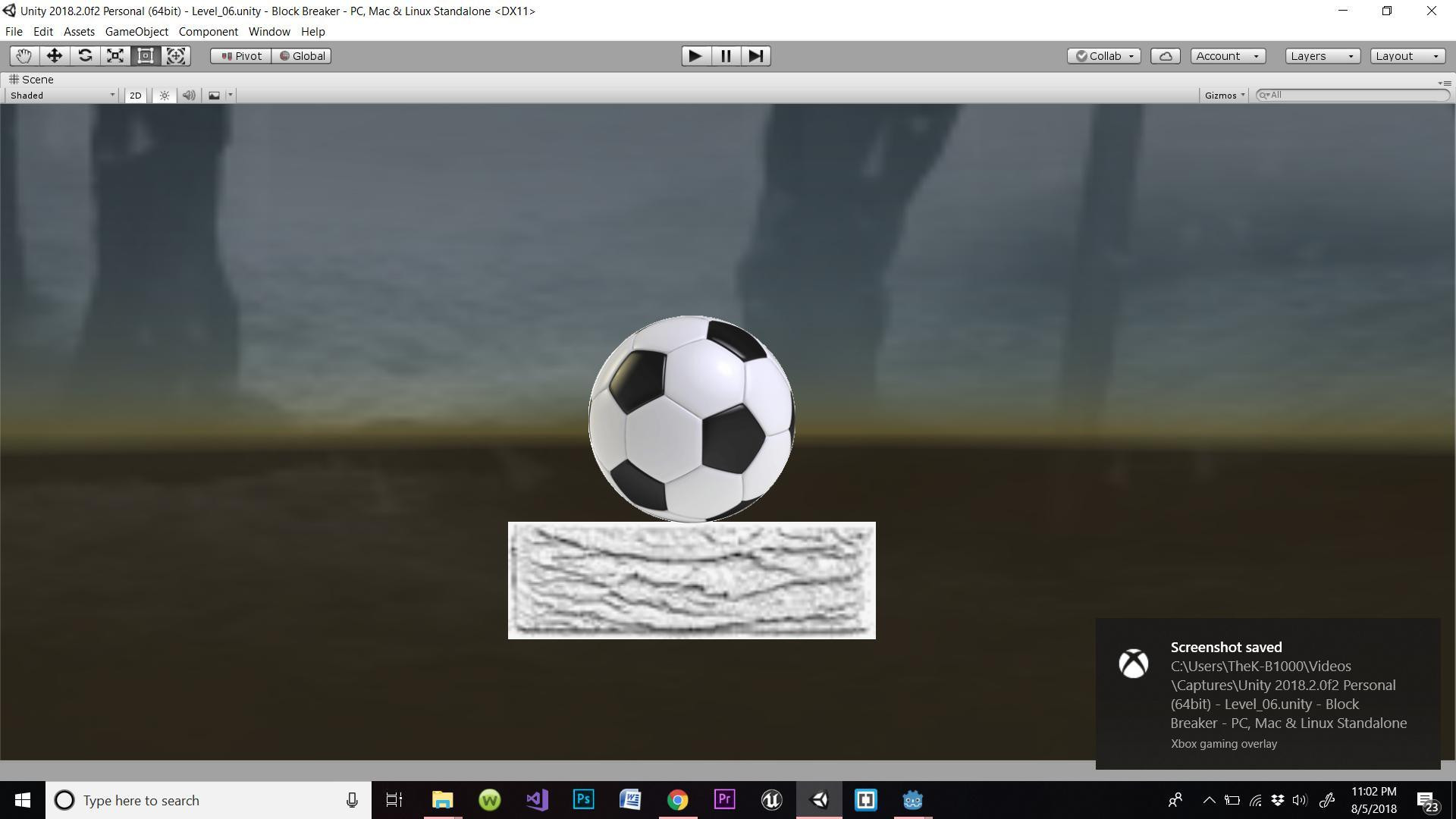
Task: Select the Rotate tool
Action: pos(85,56)
